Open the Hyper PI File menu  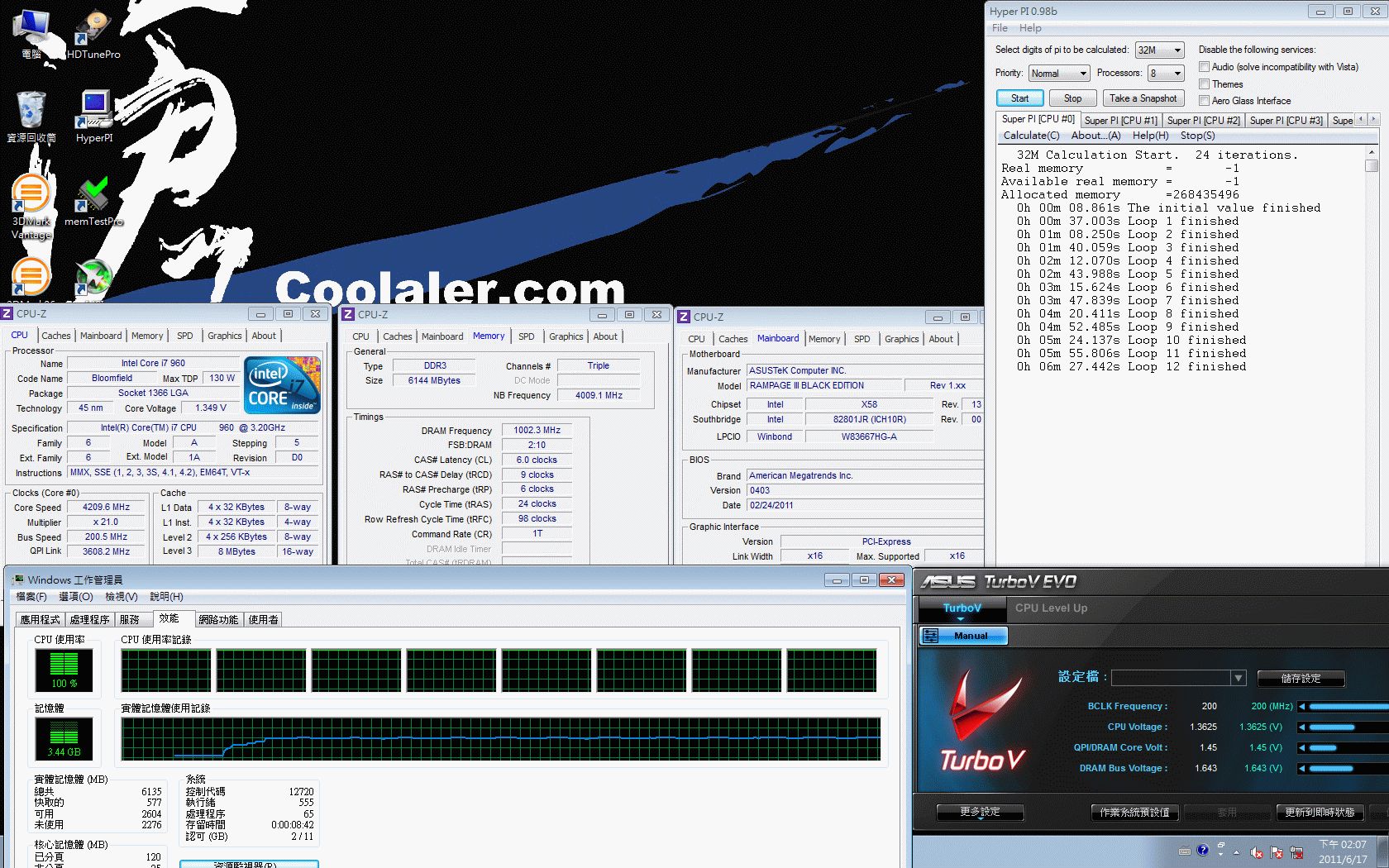click(x=1000, y=28)
